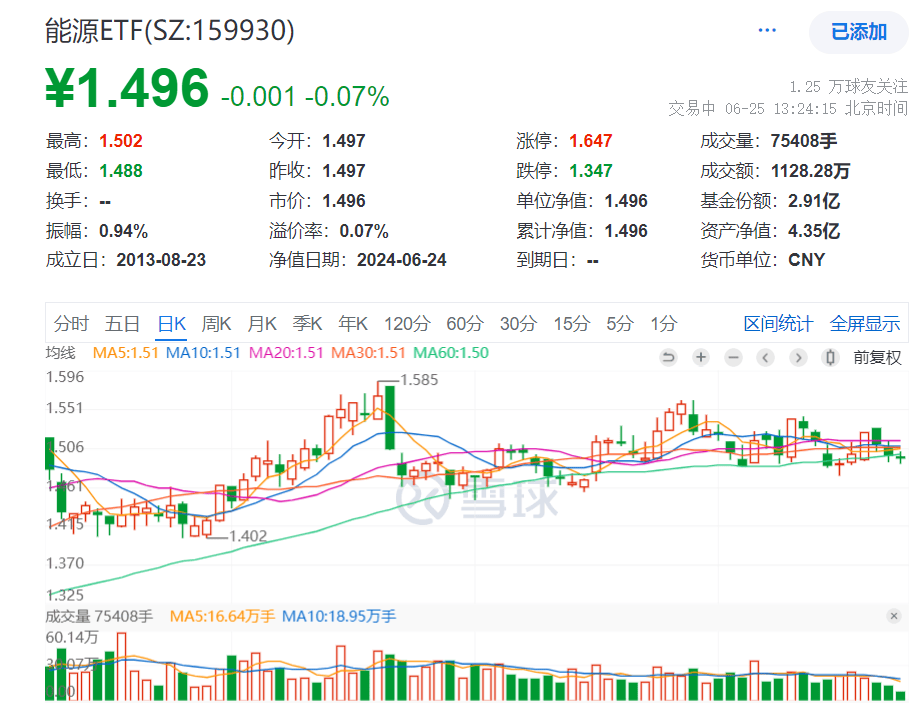
Task: Switch to the 120分 interval tab
Action: [407, 324]
